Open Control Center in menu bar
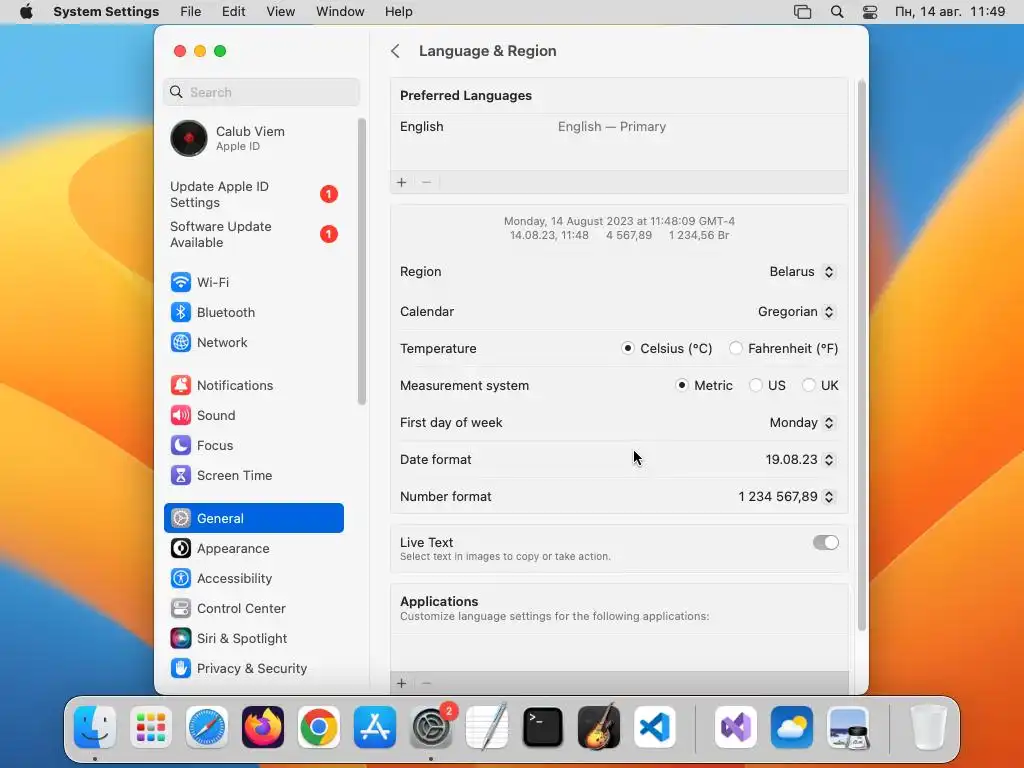The image size is (1024, 768). point(870,12)
